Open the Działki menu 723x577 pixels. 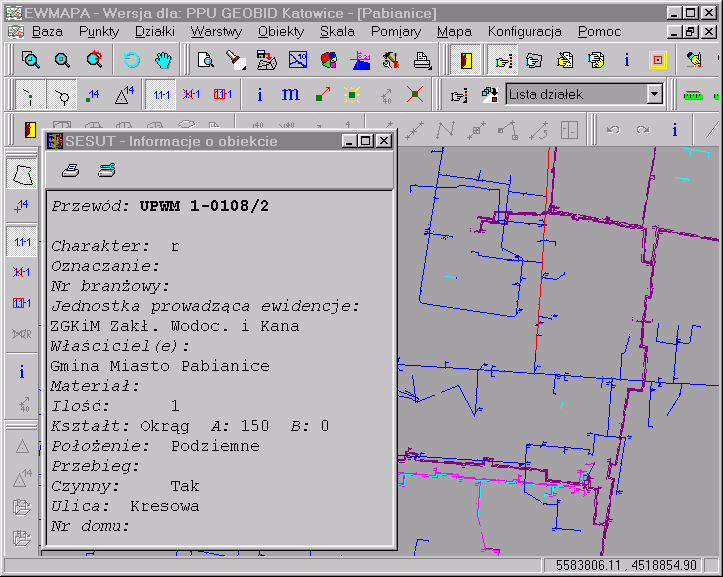[x=154, y=31]
